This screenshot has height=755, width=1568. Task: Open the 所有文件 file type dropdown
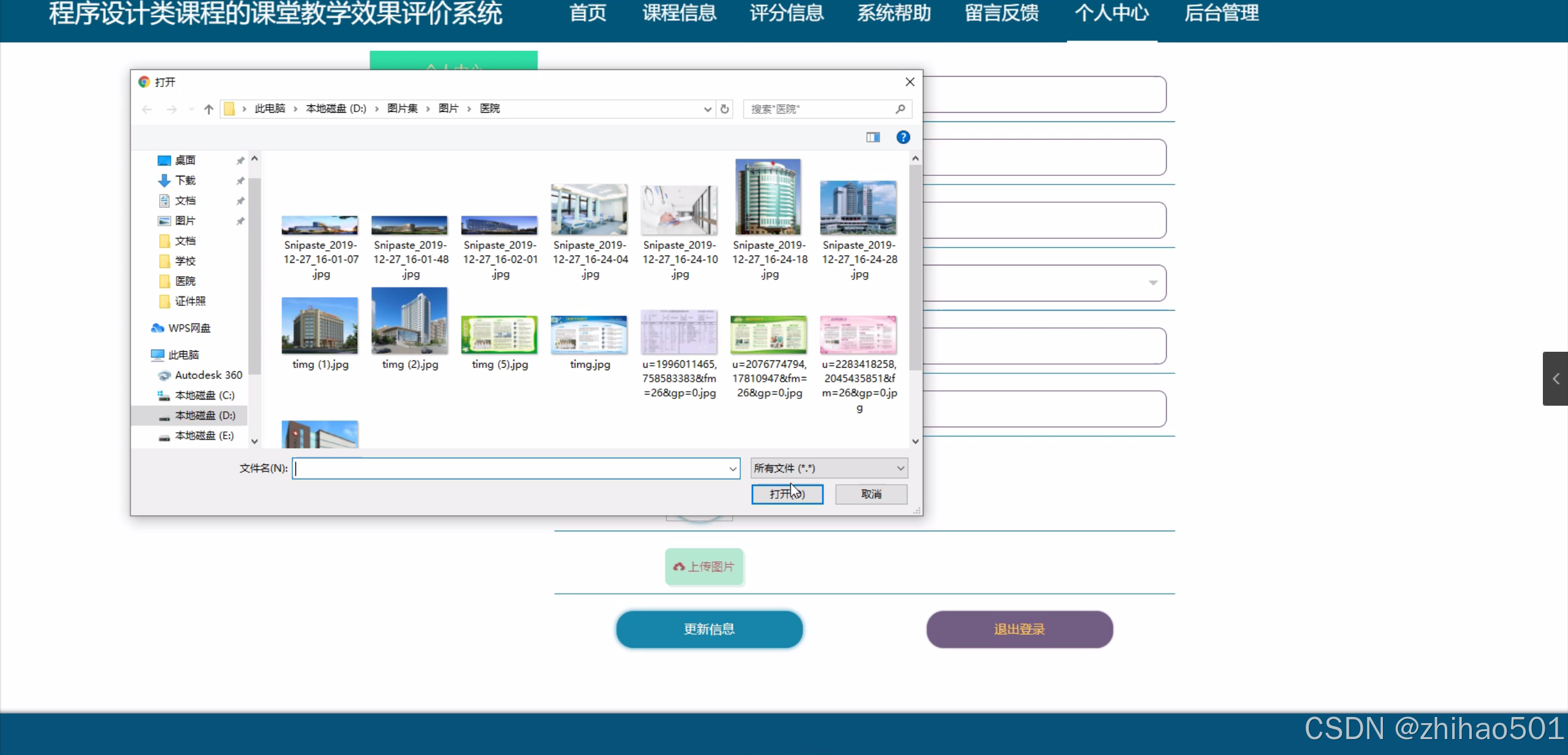pos(828,468)
